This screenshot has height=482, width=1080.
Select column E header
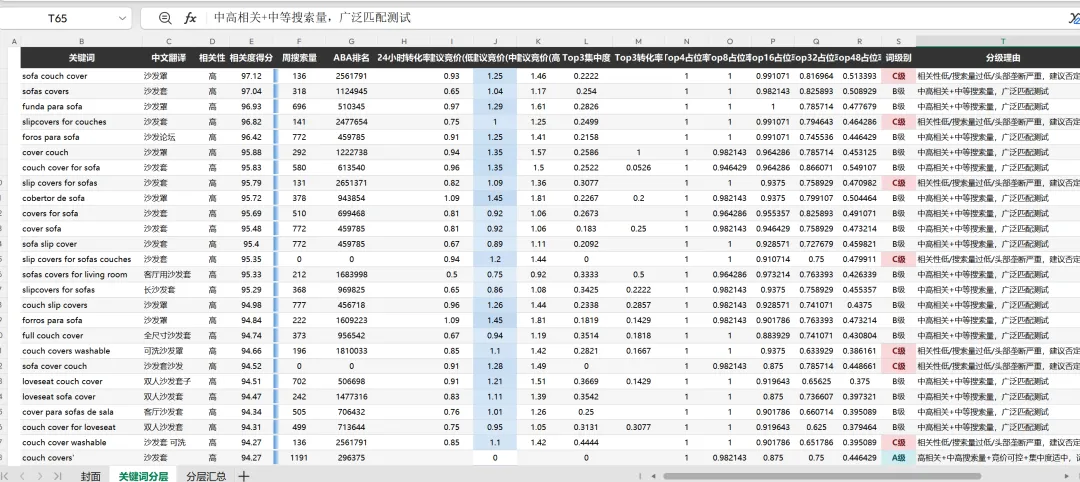[x=251, y=42]
